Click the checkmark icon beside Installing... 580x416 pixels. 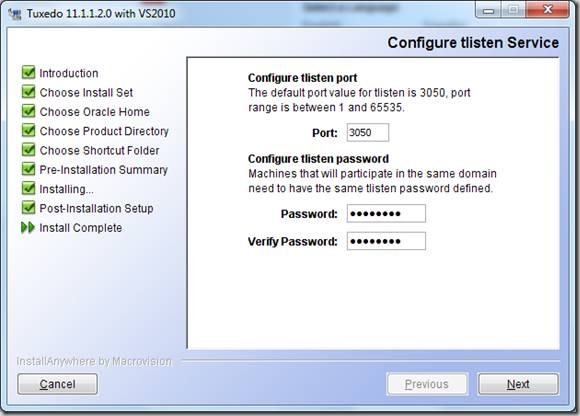pos(28,188)
